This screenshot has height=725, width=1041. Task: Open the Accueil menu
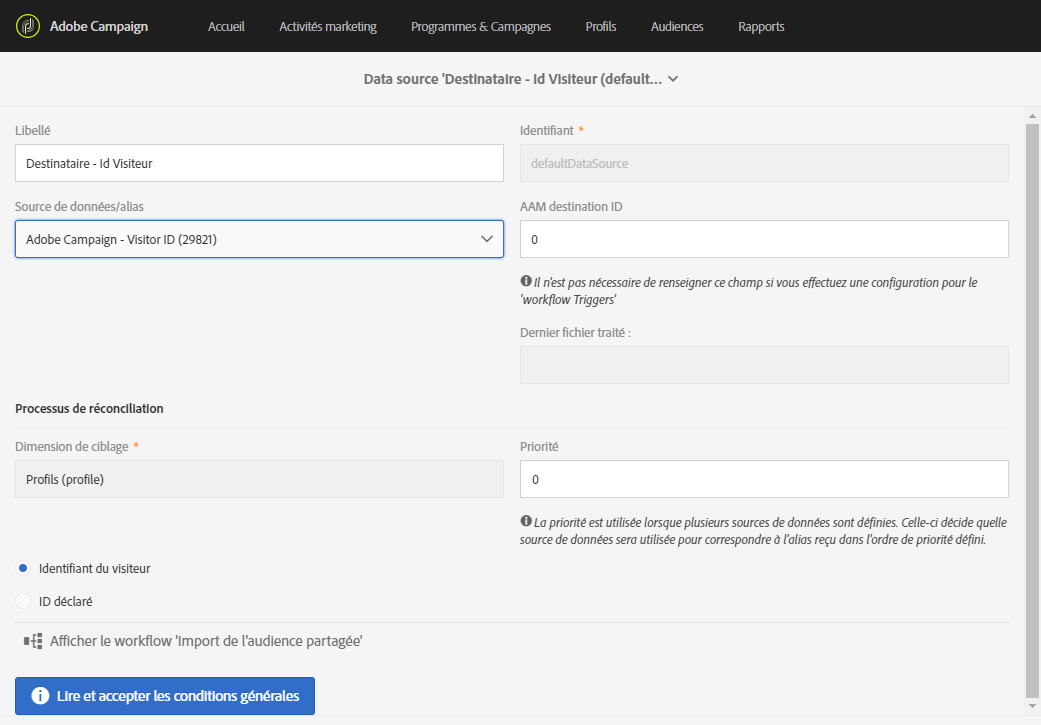pyautogui.click(x=226, y=27)
